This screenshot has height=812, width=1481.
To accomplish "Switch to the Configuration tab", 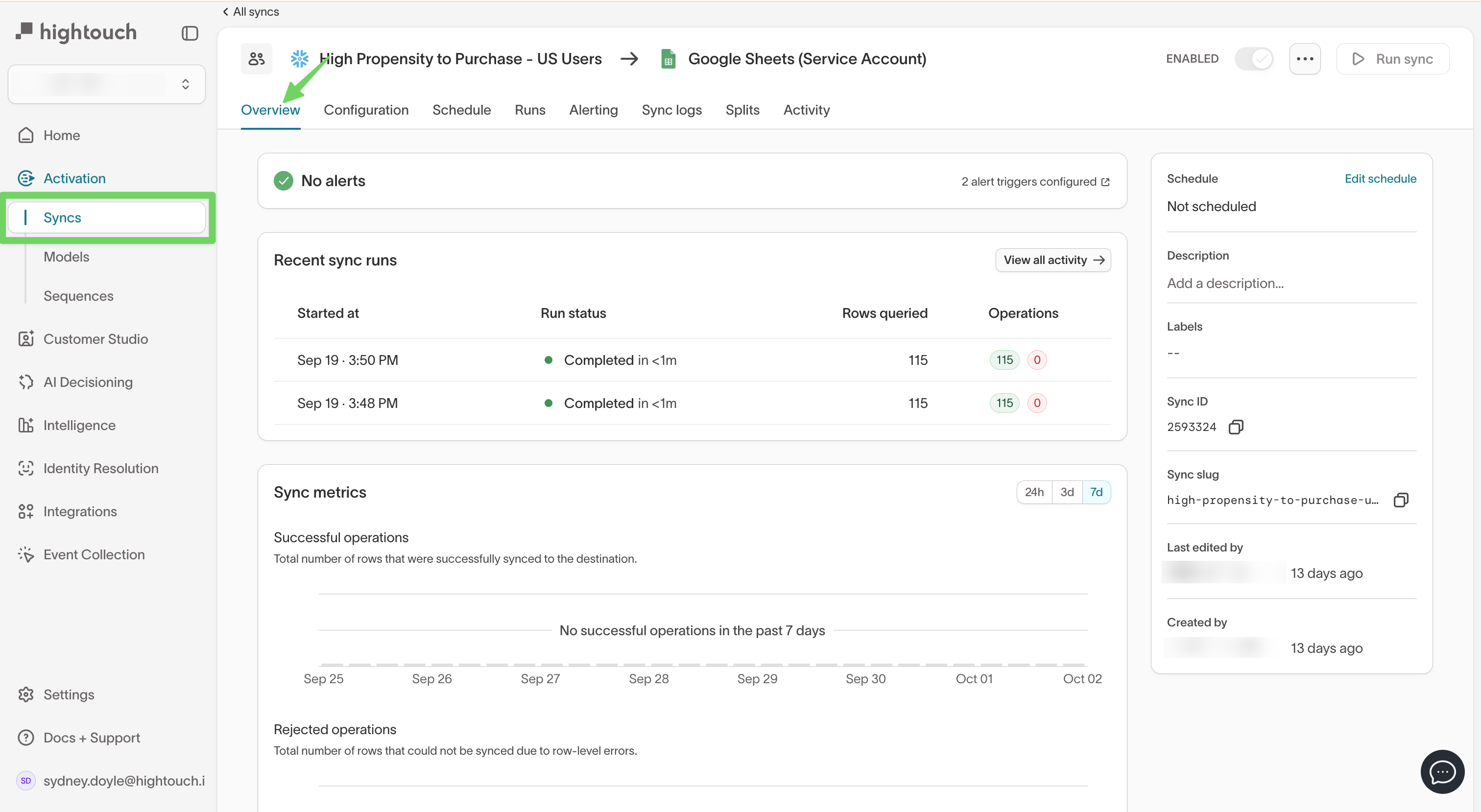I will (366, 110).
